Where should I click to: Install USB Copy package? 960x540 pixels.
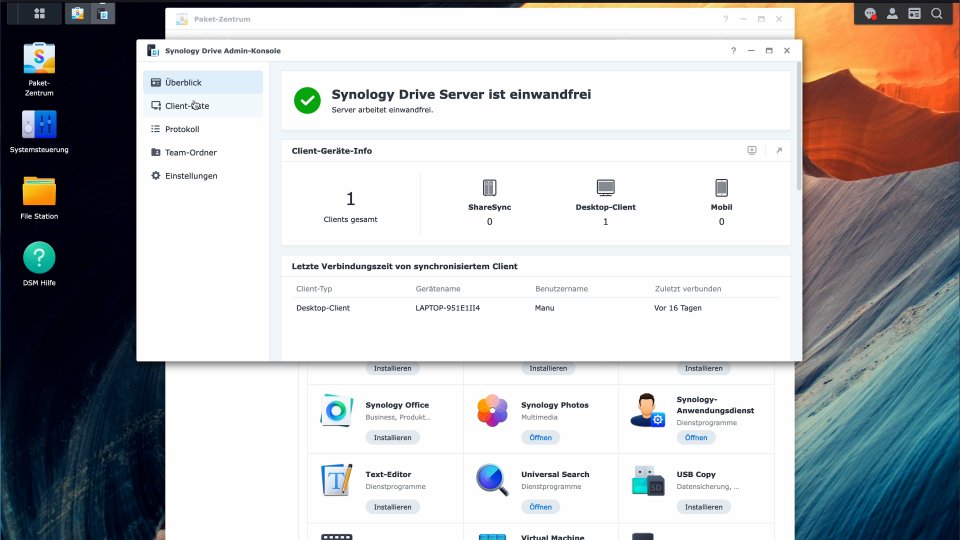[703, 507]
